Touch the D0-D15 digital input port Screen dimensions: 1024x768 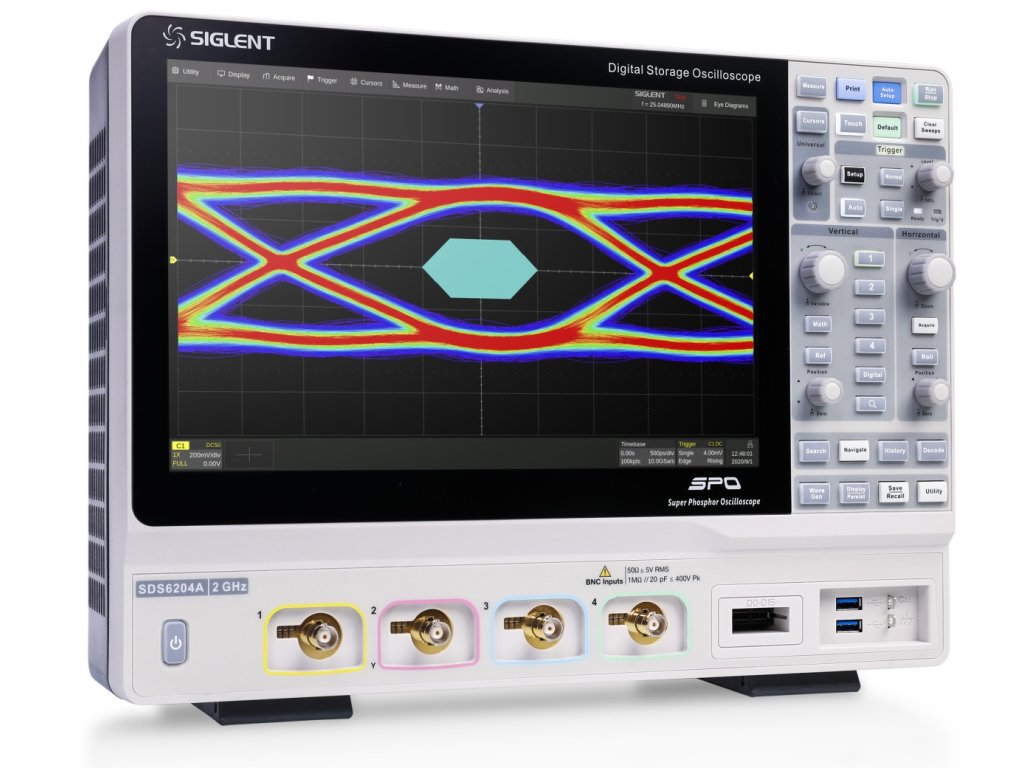(x=760, y=619)
